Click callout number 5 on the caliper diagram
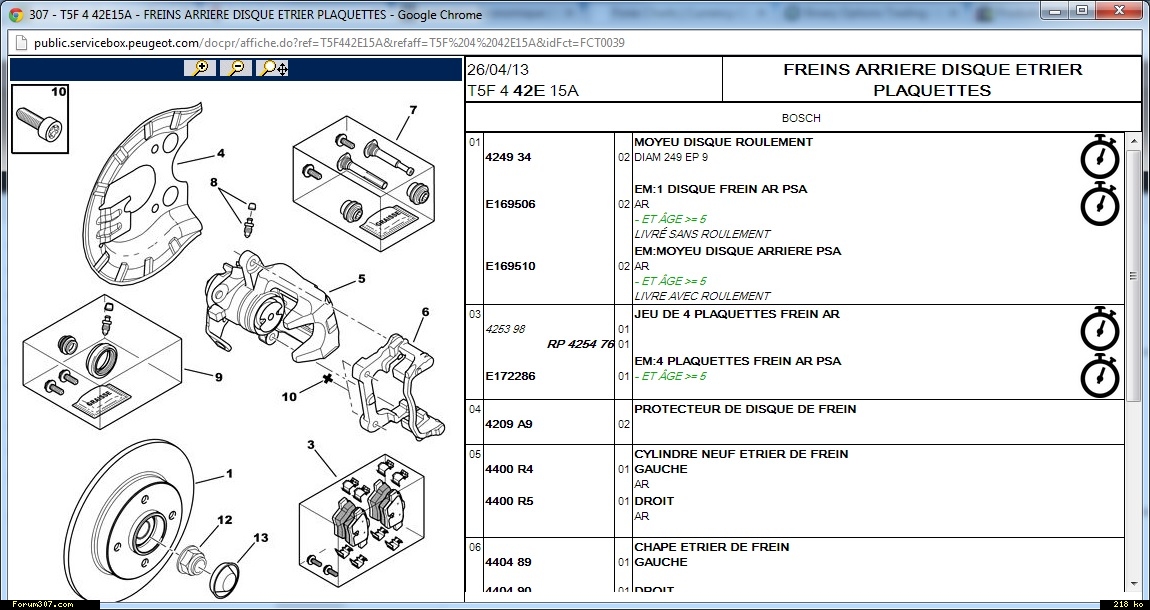1150x610 pixels. [361, 279]
